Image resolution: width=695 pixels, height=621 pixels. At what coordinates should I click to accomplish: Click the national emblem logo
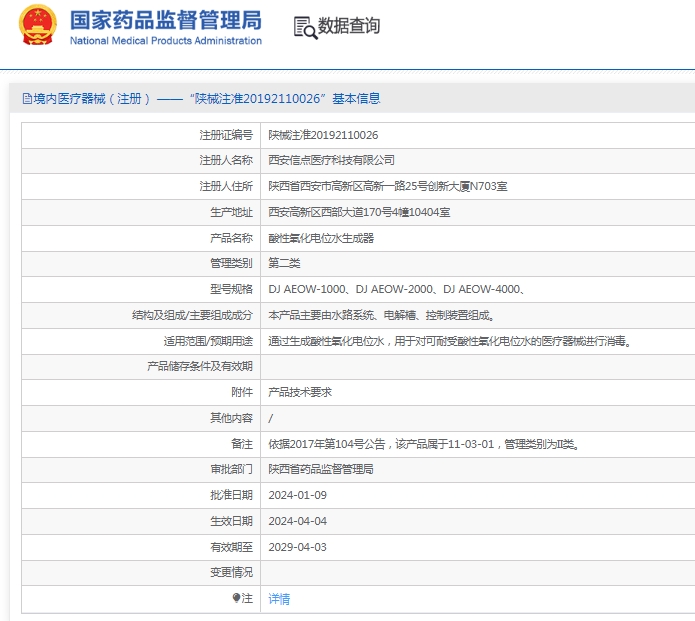tap(38, 25)
